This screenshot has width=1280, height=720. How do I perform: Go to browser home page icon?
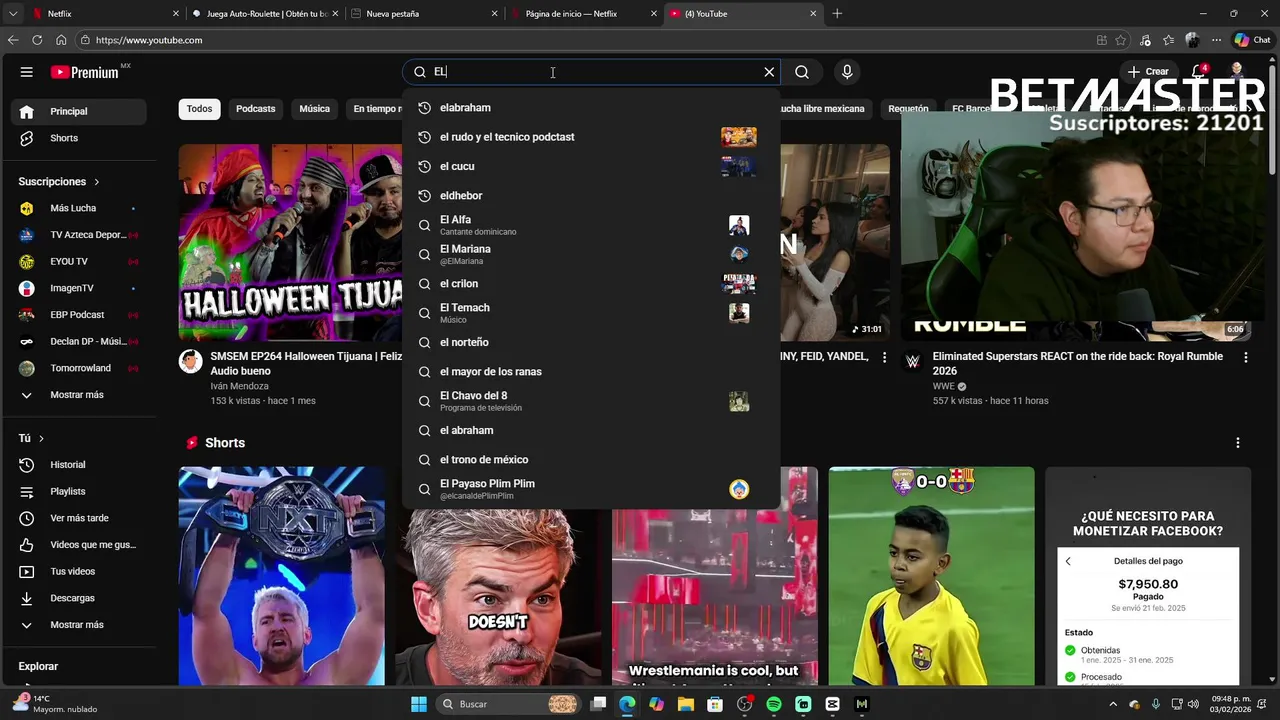[61, 40]
